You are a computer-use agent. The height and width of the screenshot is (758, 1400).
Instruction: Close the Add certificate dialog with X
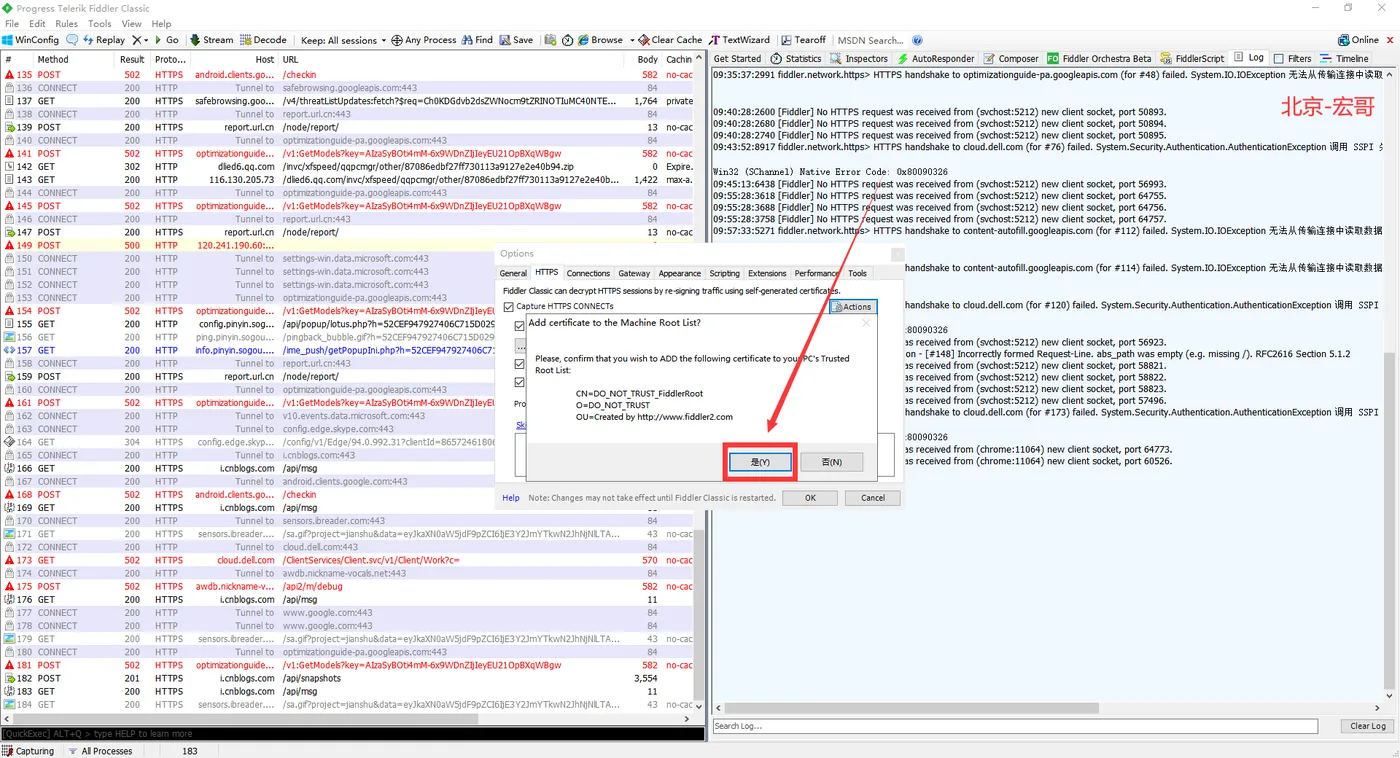click(866, 323)
